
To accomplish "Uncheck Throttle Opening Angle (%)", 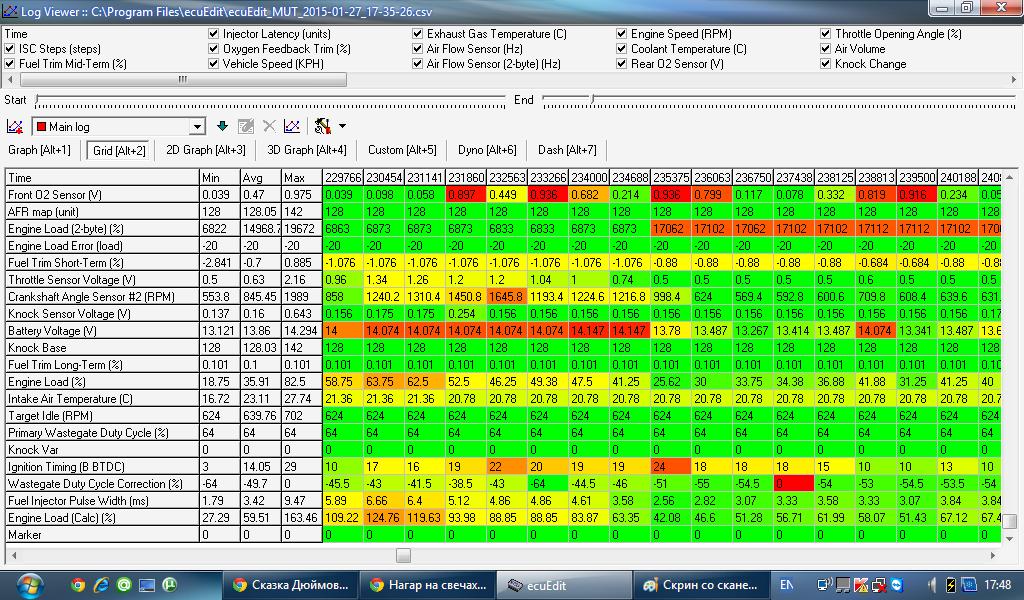I will pyautogui.click(x=825, y=33).
